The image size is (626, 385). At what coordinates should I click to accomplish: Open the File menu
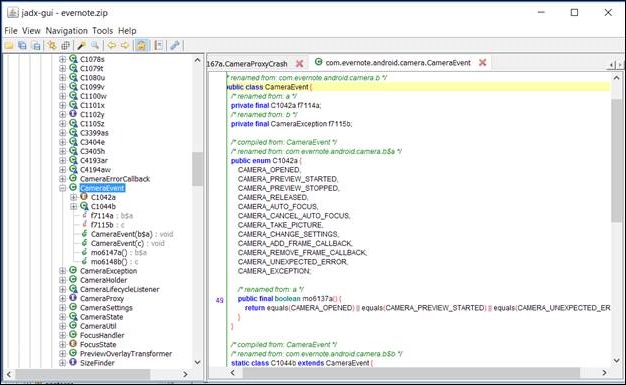(11, 31)
